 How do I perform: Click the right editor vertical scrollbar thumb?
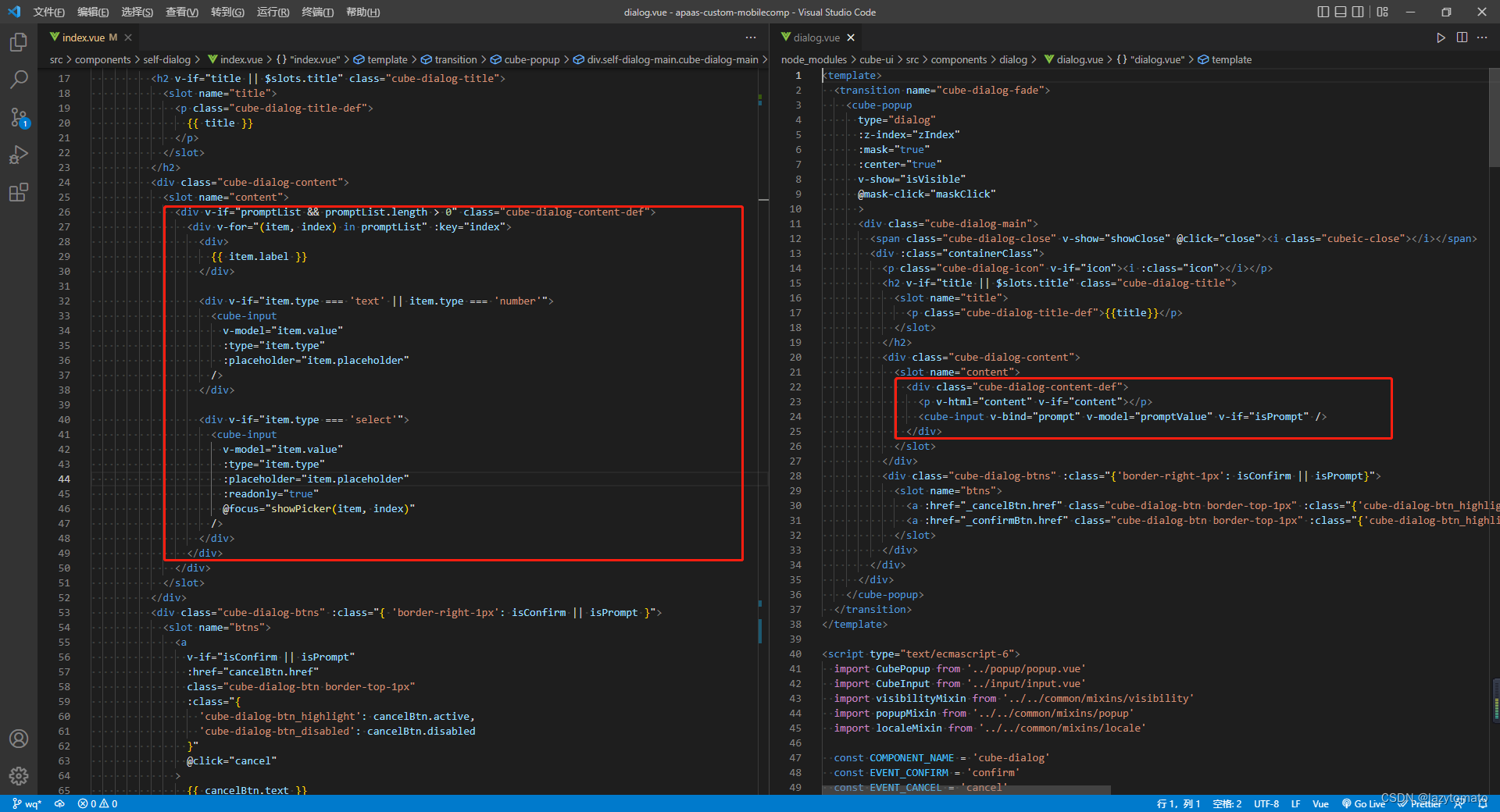1494,117
